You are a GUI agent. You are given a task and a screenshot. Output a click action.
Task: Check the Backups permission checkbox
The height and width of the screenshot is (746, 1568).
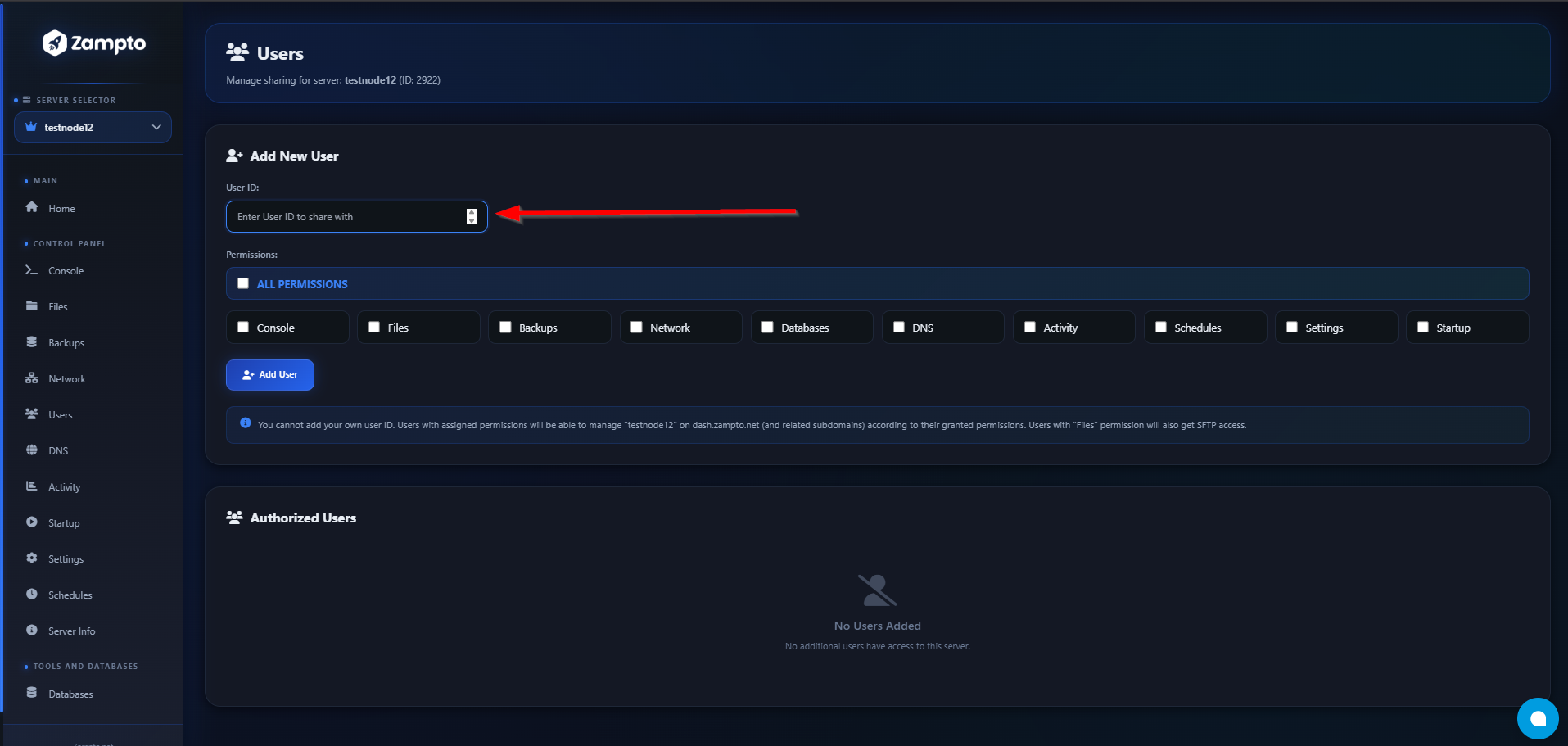coord(505,327)
